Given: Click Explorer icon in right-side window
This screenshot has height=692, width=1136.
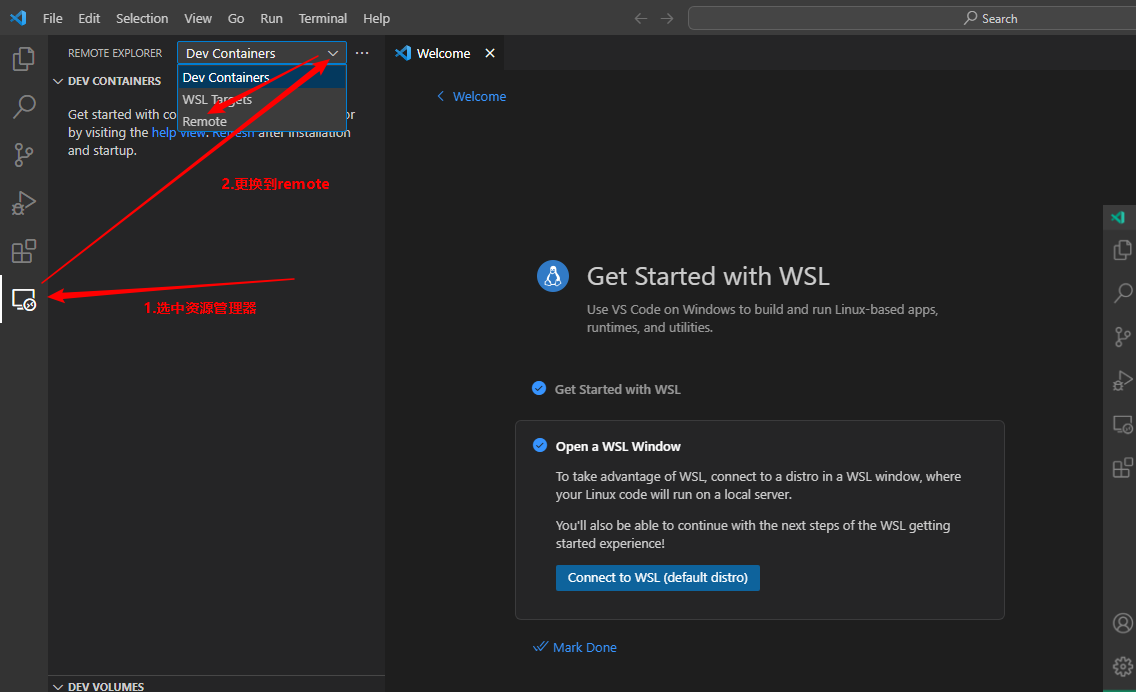Looking at the screenshot, I should pos(1122,250).
